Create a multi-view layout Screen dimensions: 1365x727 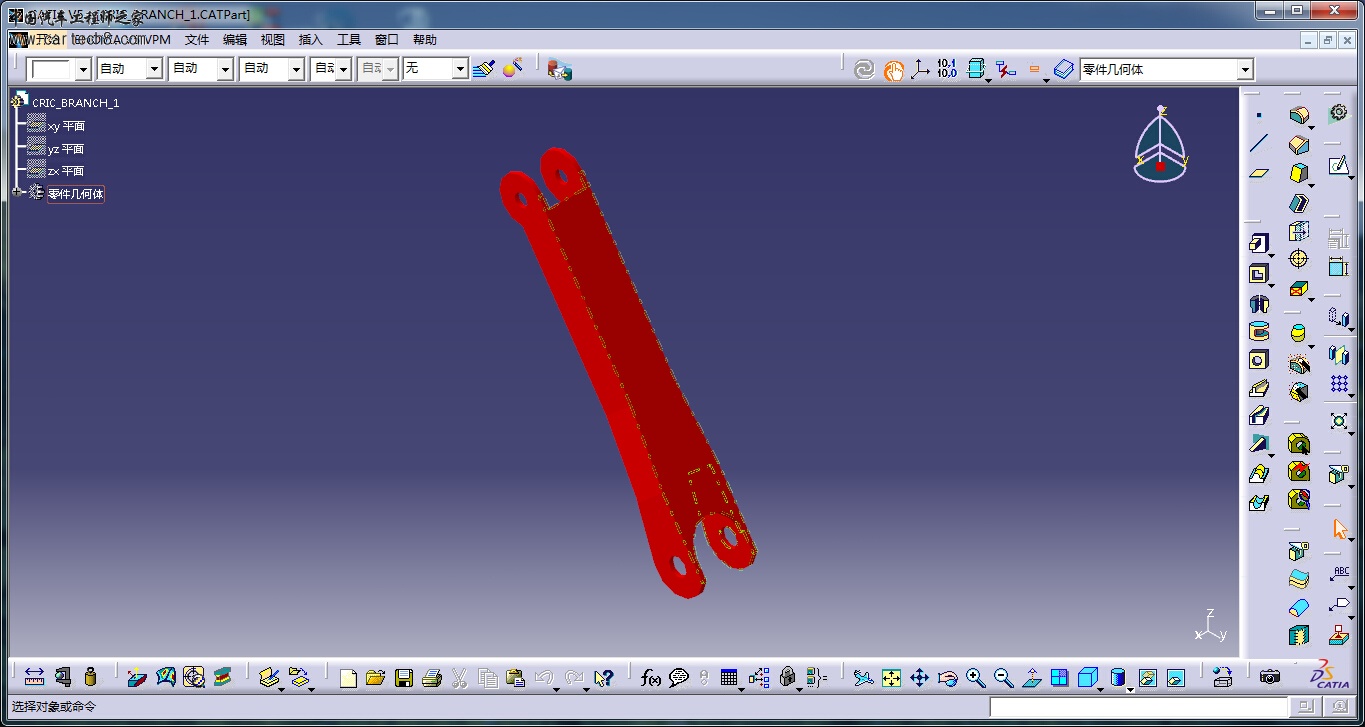[x=1059, y=678]
